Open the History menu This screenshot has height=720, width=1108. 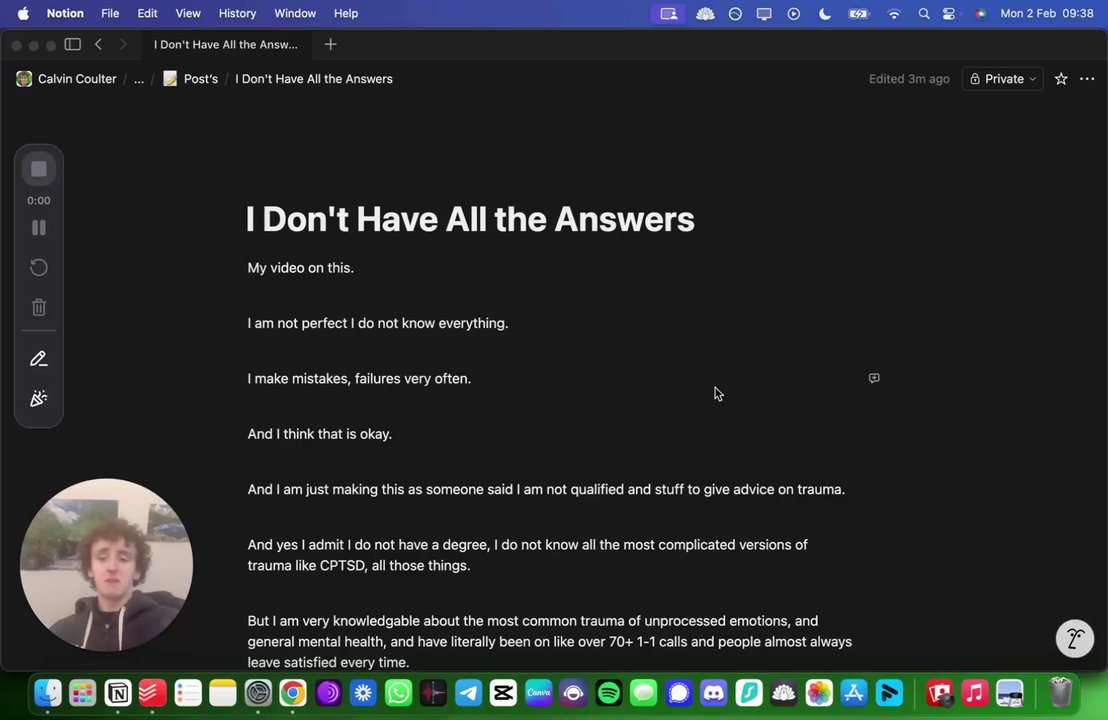pos(237,13)
